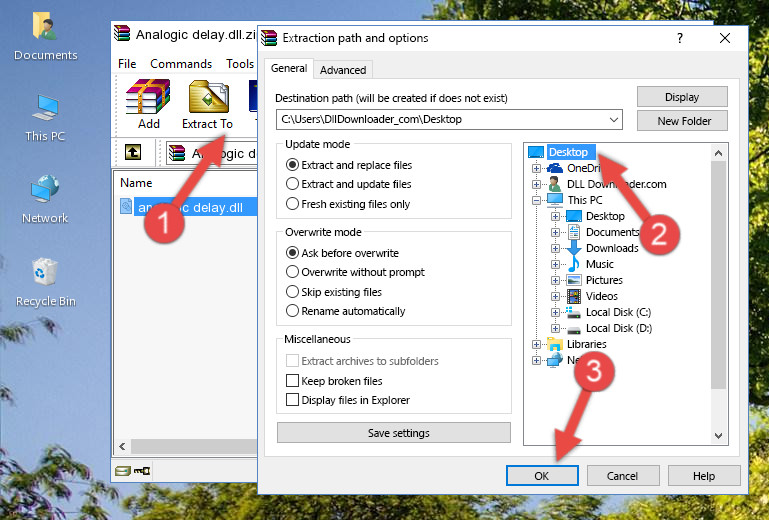Expand the Videos tree node
This screenshot has width=769, height=520.
tap(555, 296)
